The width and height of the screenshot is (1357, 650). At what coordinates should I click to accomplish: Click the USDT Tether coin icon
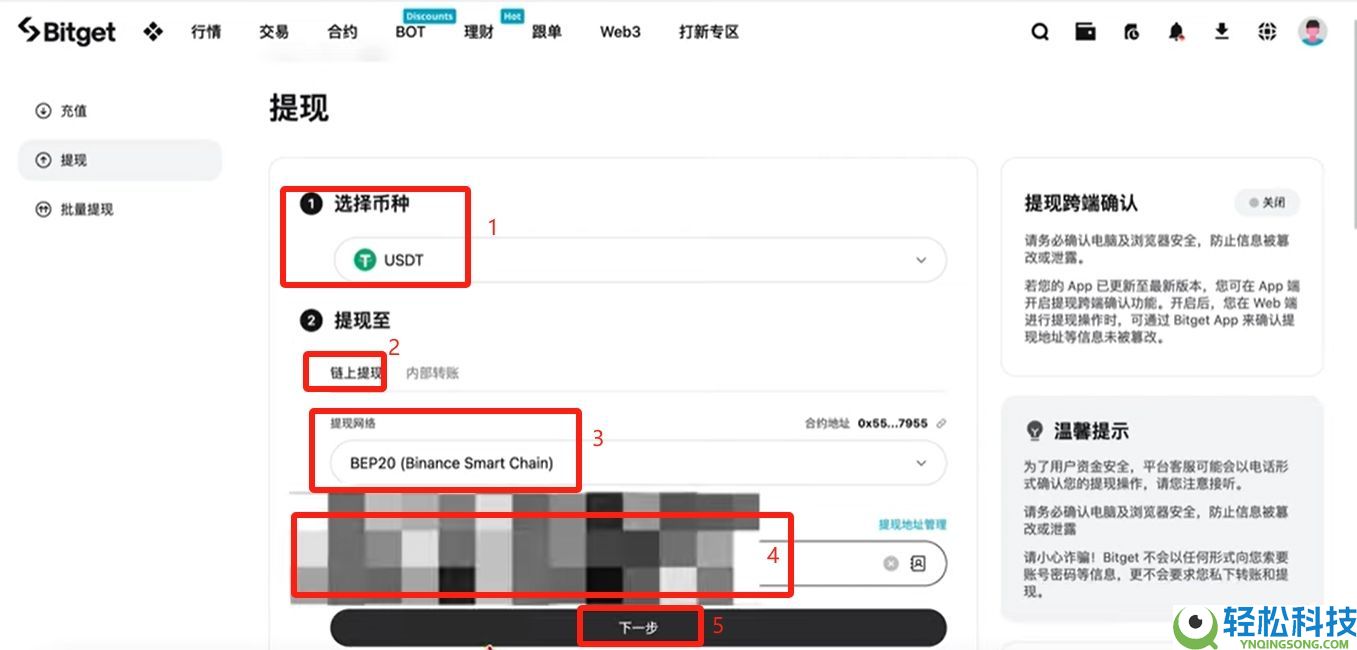coord(365,260)
